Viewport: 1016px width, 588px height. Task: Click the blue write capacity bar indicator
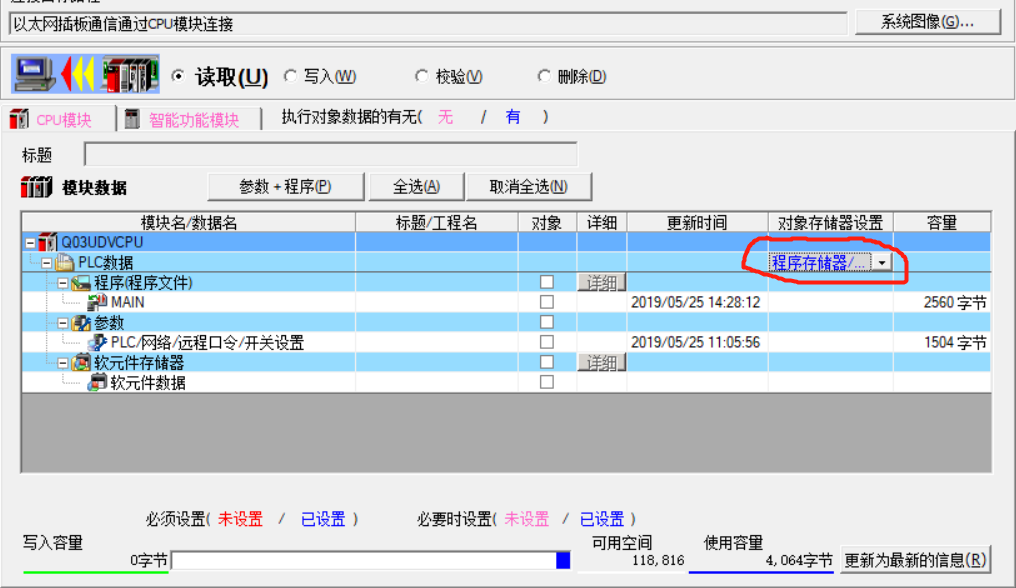pos(563,561)
